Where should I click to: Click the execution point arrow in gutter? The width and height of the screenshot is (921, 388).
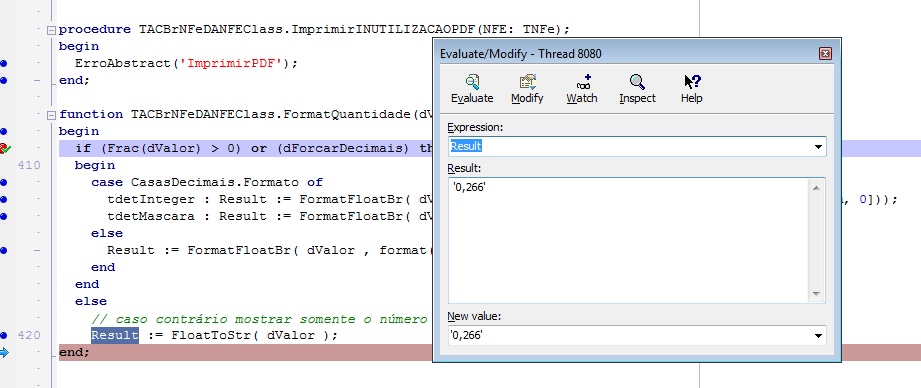(x=5, y=353)
